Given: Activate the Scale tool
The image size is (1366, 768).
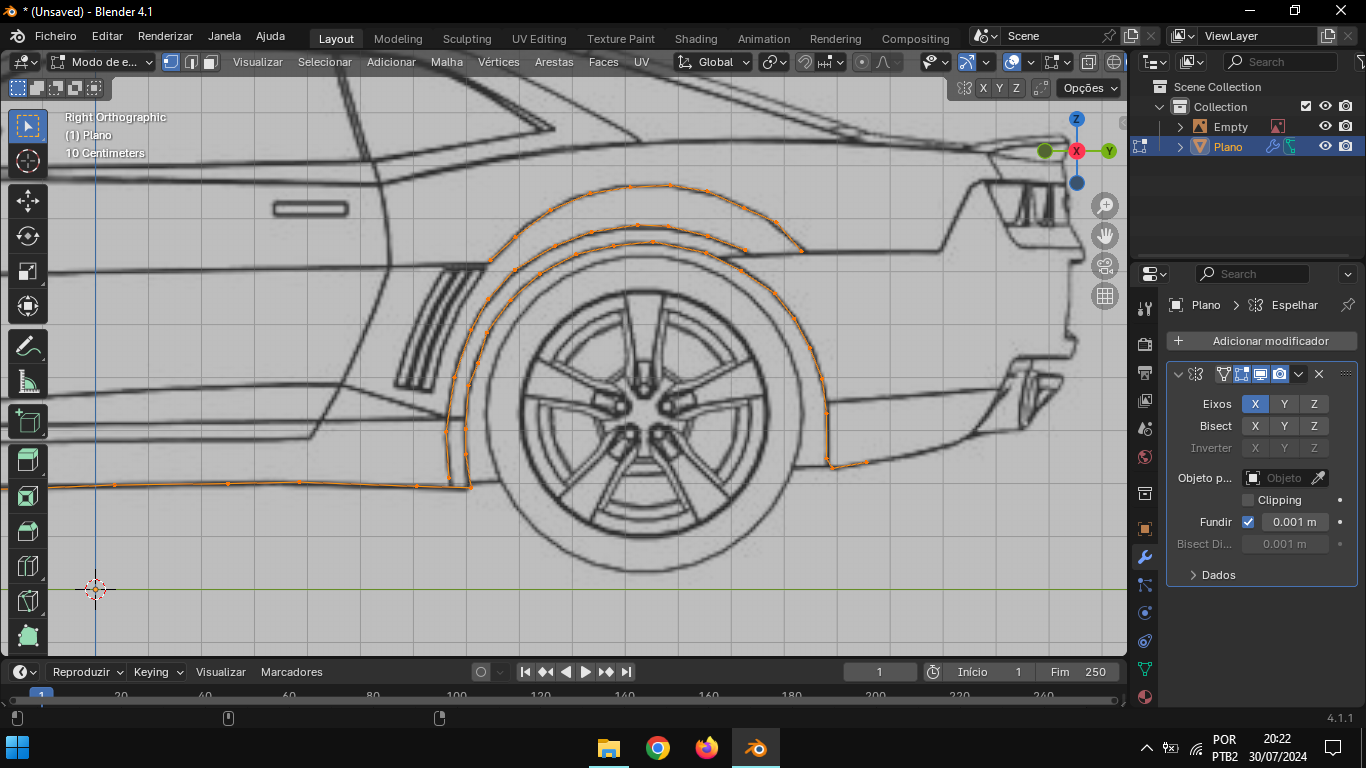Looking at the screenshot, I should coord(28,271).
